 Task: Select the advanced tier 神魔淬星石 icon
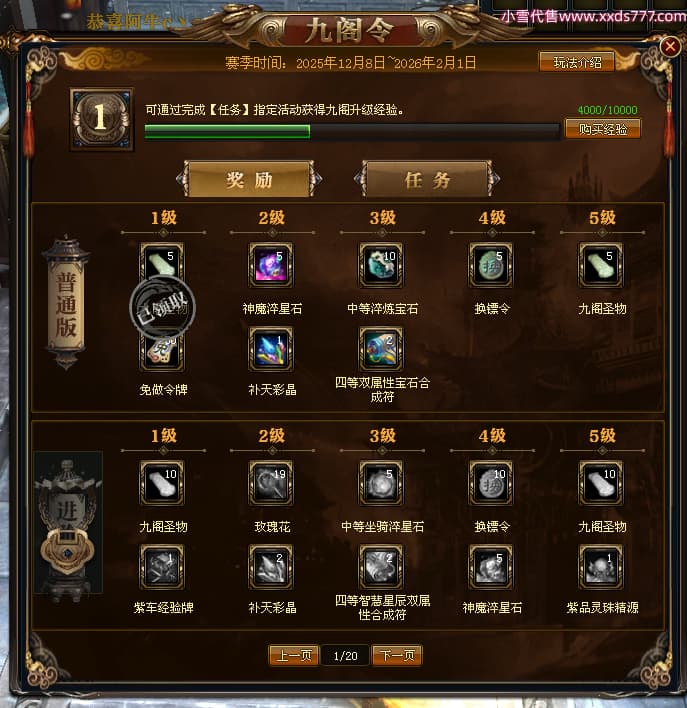click(x=491, y=567)
